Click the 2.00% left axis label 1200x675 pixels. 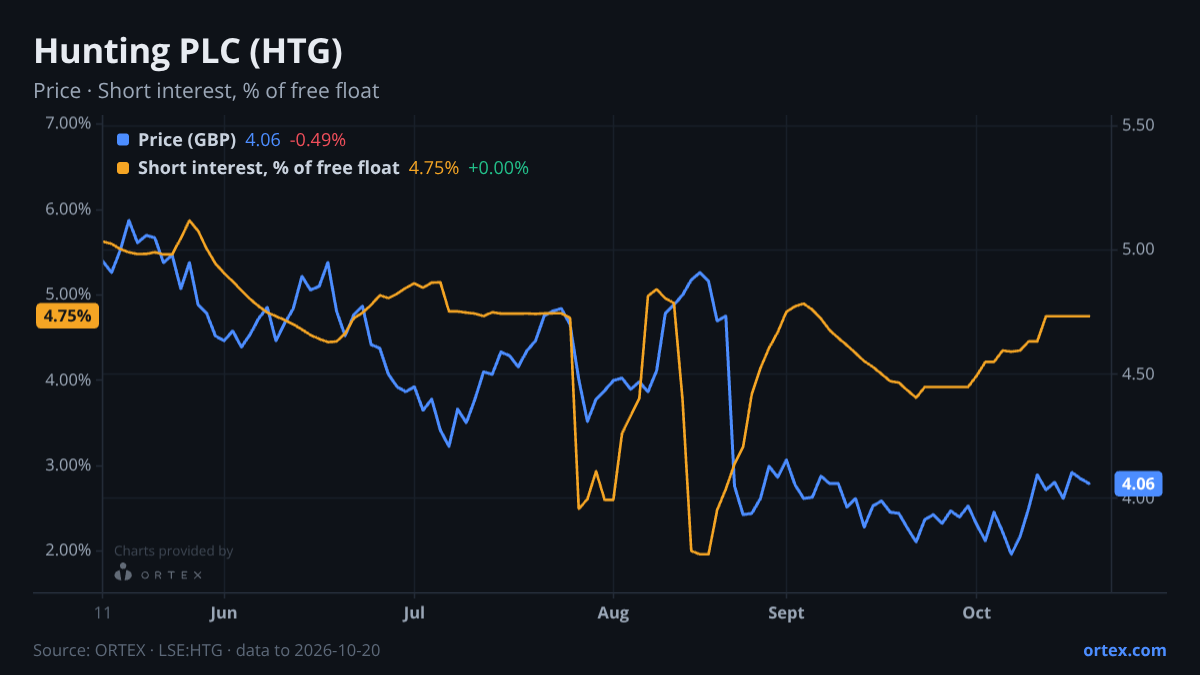pyautogui.click(x=68, y=550)
